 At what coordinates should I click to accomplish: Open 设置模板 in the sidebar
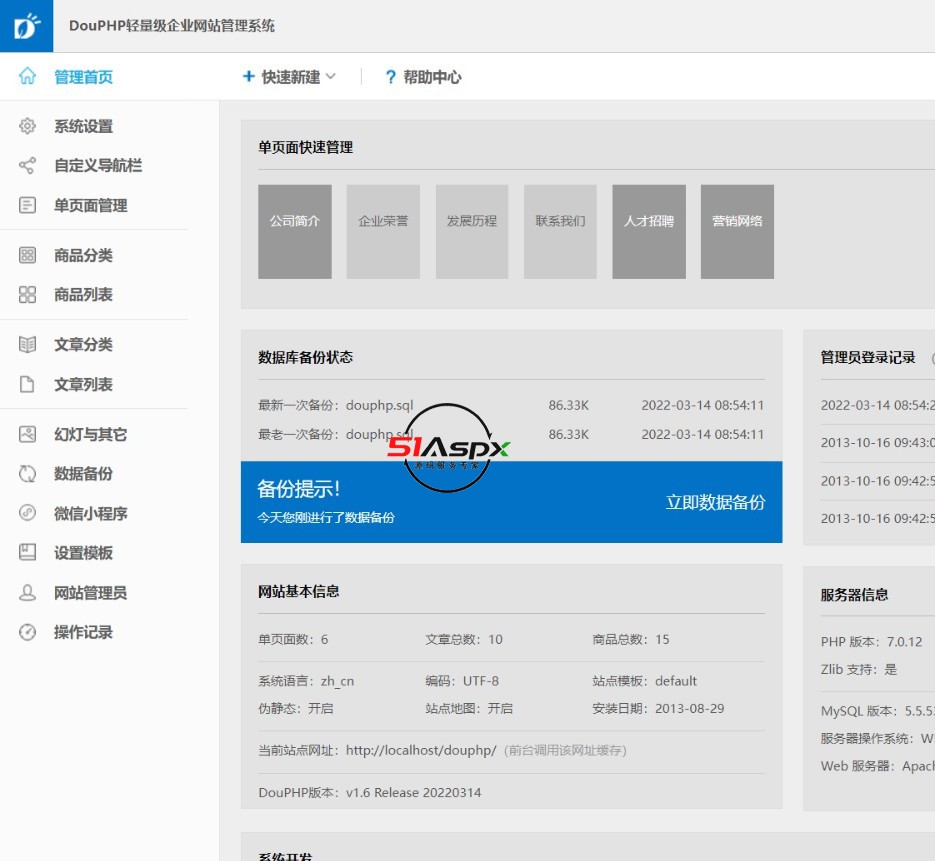tap(83, 553)
